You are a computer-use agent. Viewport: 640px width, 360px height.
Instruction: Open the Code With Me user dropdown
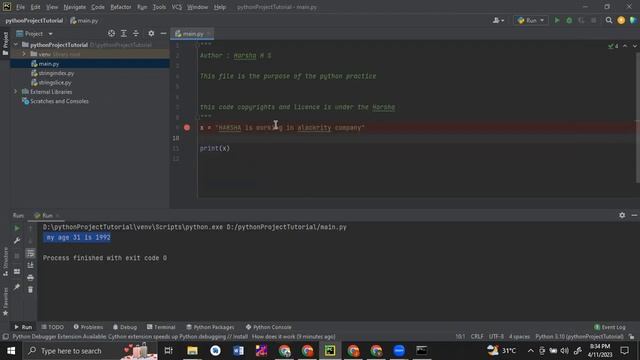pos(498,20)
